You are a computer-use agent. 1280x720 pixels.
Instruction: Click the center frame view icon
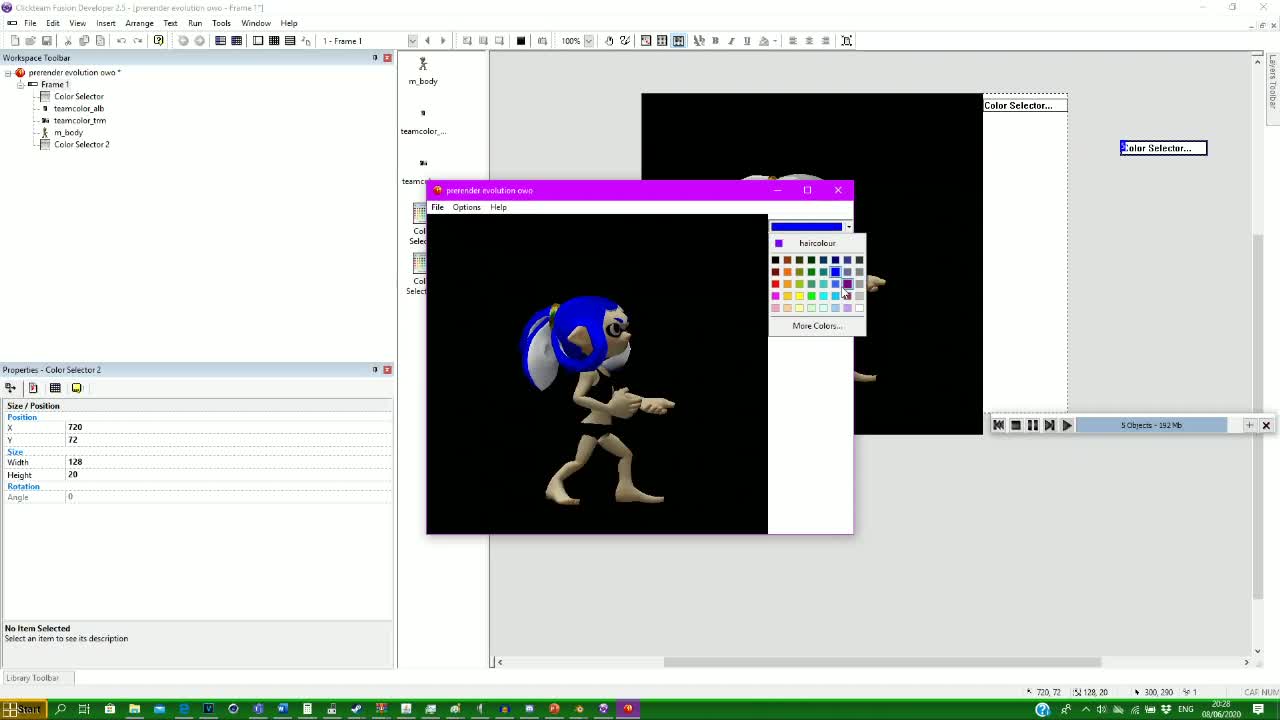point(847,41)
